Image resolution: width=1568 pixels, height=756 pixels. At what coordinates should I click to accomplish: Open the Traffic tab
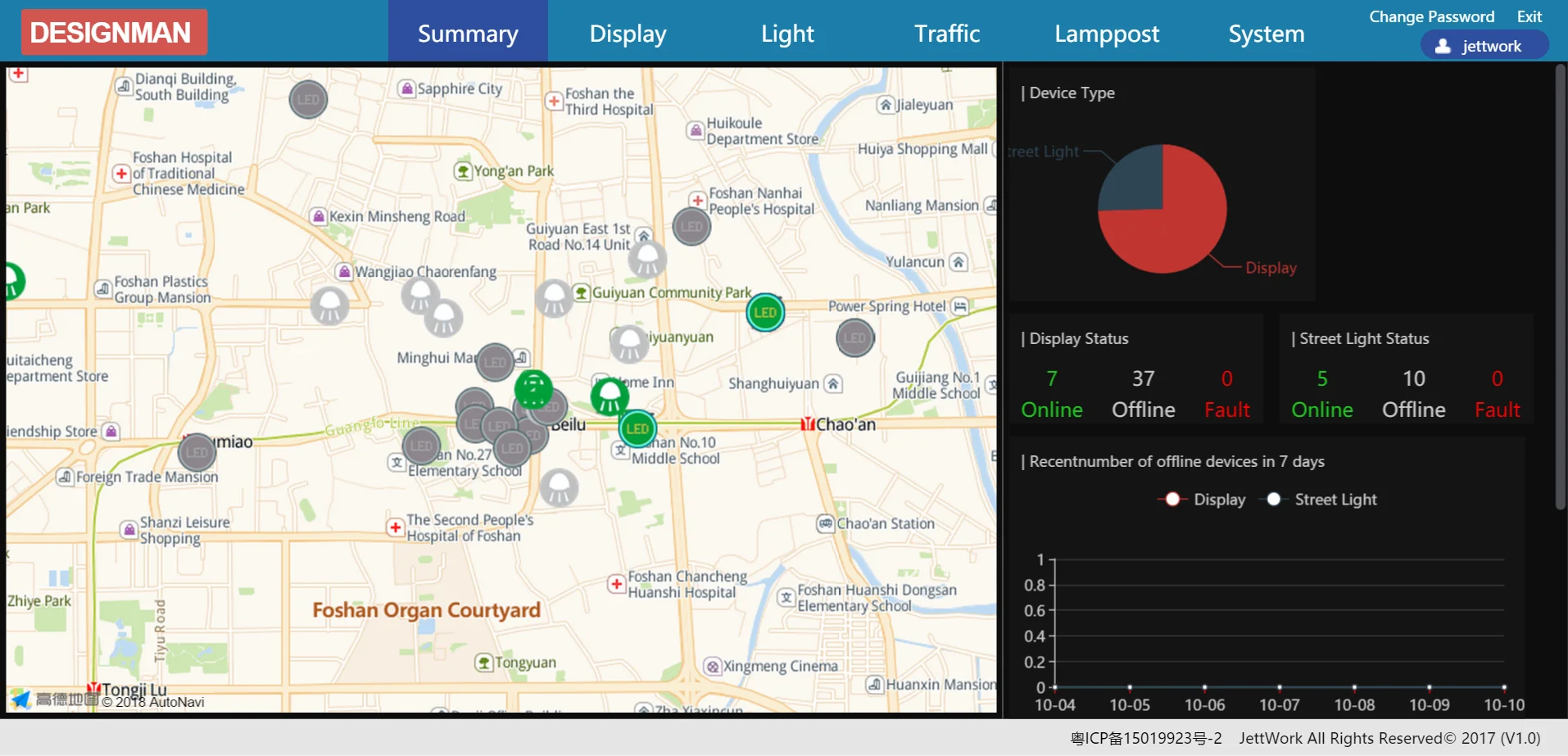947,33
